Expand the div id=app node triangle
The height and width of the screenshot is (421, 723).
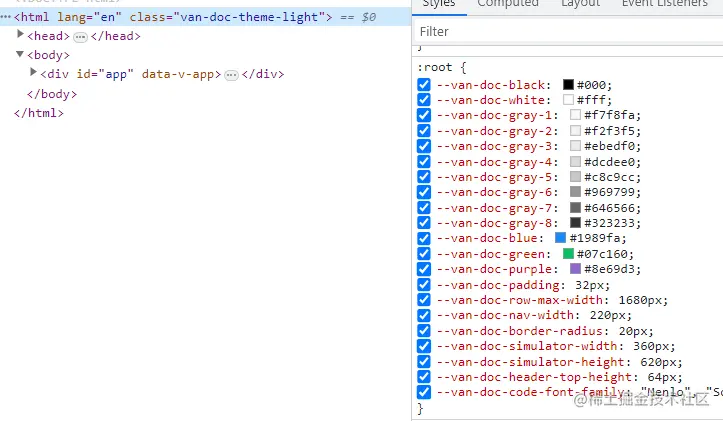click(33, 72)
